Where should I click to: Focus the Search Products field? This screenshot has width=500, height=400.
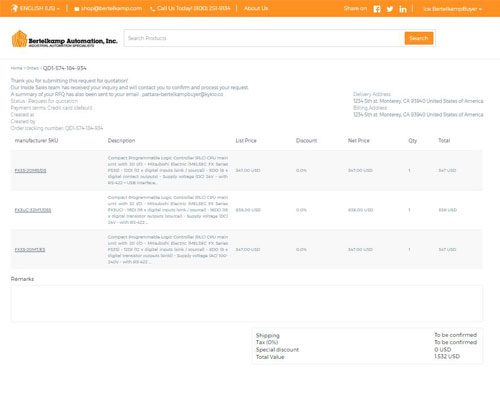(x=264, y=38)
